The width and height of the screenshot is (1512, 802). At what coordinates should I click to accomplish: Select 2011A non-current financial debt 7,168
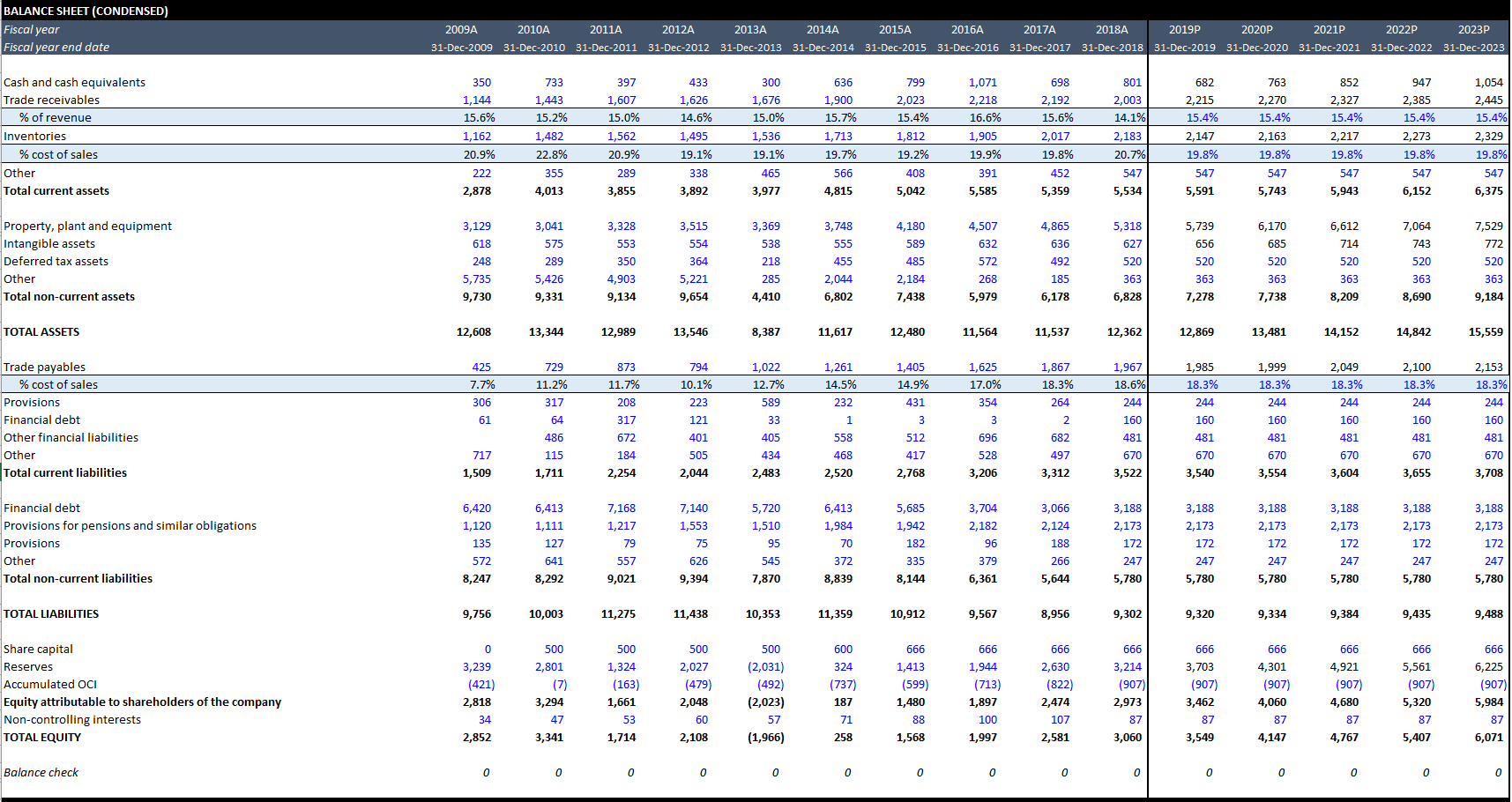tap(622, 509)
